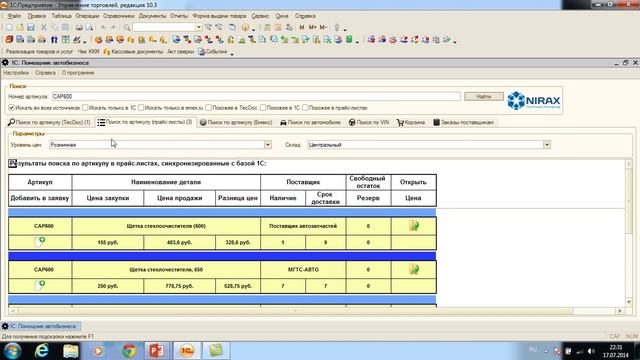Image resolution: width=640 pixels, height=360 pixels.
Task: Click the NIRAX logo
Action: (534, 100)
